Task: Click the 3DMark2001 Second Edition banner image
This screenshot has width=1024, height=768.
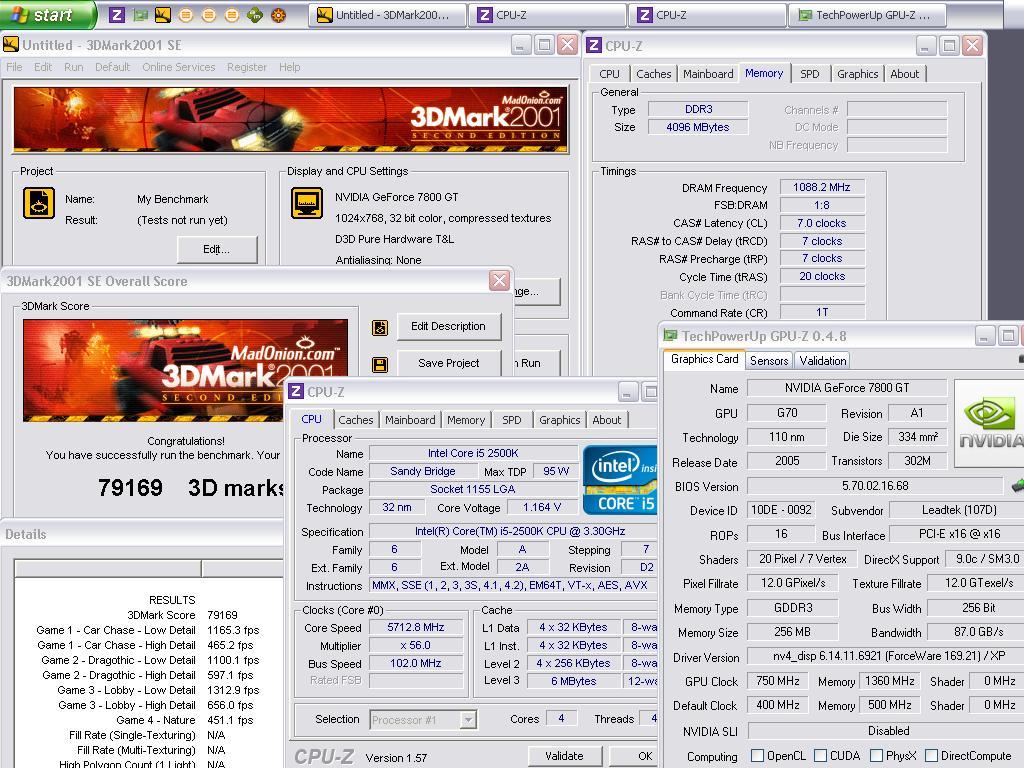Action: [x=290, y=120]
